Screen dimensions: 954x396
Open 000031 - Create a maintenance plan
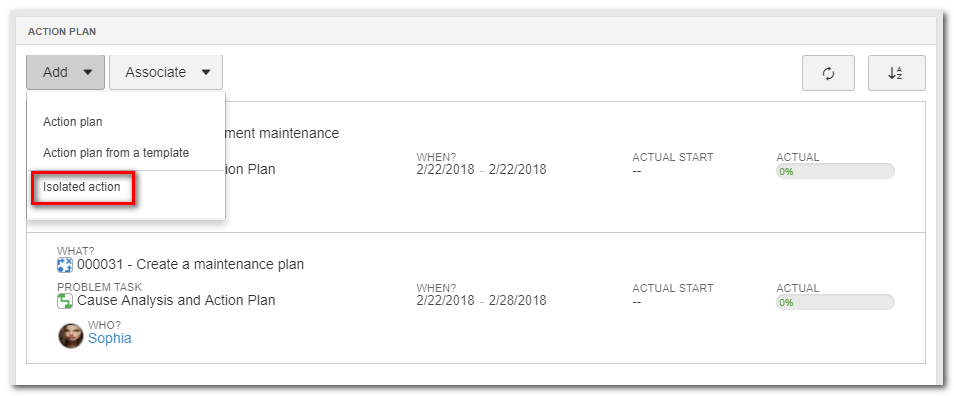coord(190,265)
